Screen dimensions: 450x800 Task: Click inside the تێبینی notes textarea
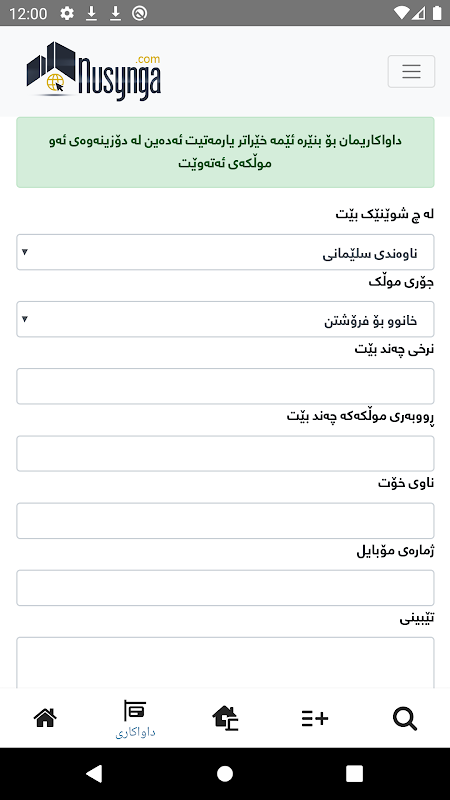click(x=226, y=662)
